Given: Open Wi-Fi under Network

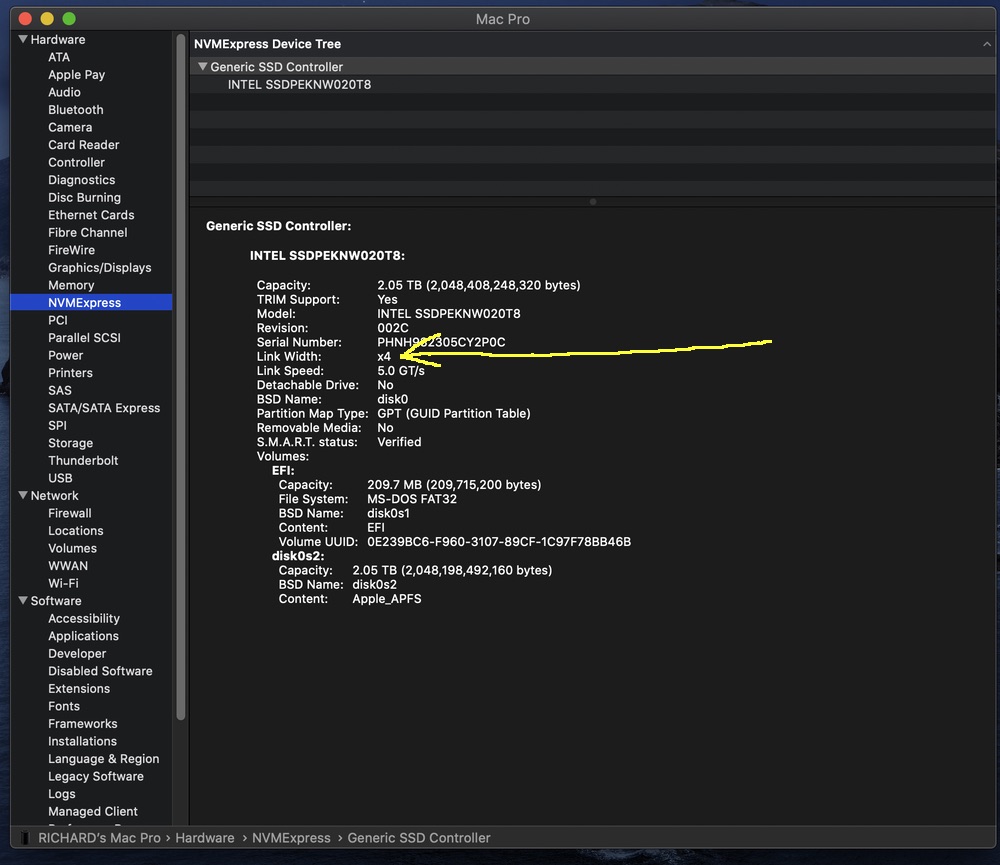Looking at the screenshot, I should 63,584.
